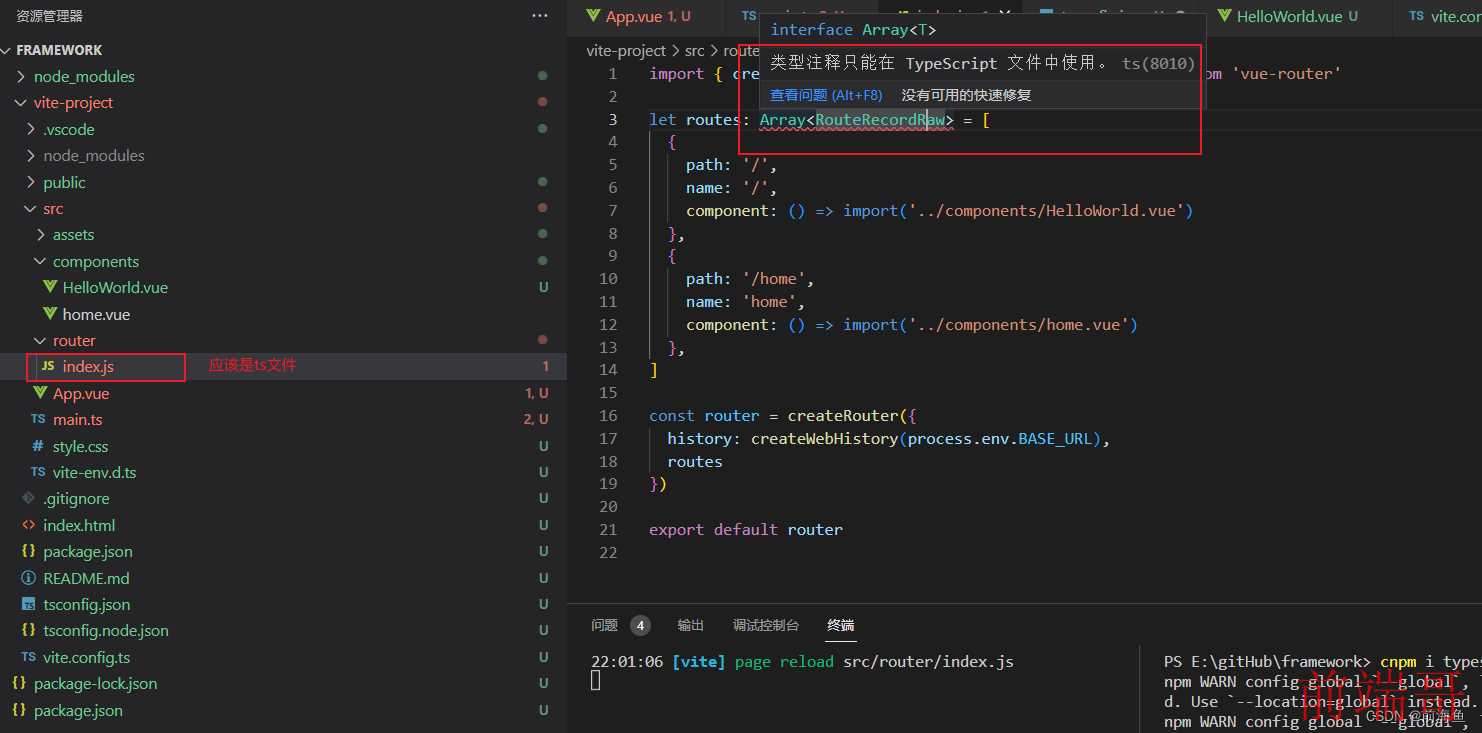The image size is (1482, 733).
Task: Click the Vue icon beside home.vue in tree
Action: [x=50, y=314]
